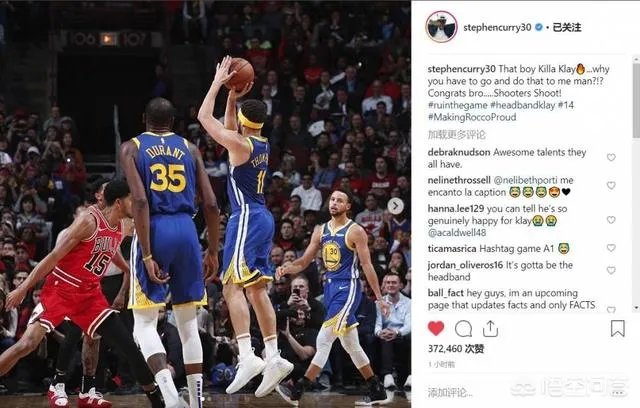
Task: View the 372,460 likes count
Action: tap(456, 348)
